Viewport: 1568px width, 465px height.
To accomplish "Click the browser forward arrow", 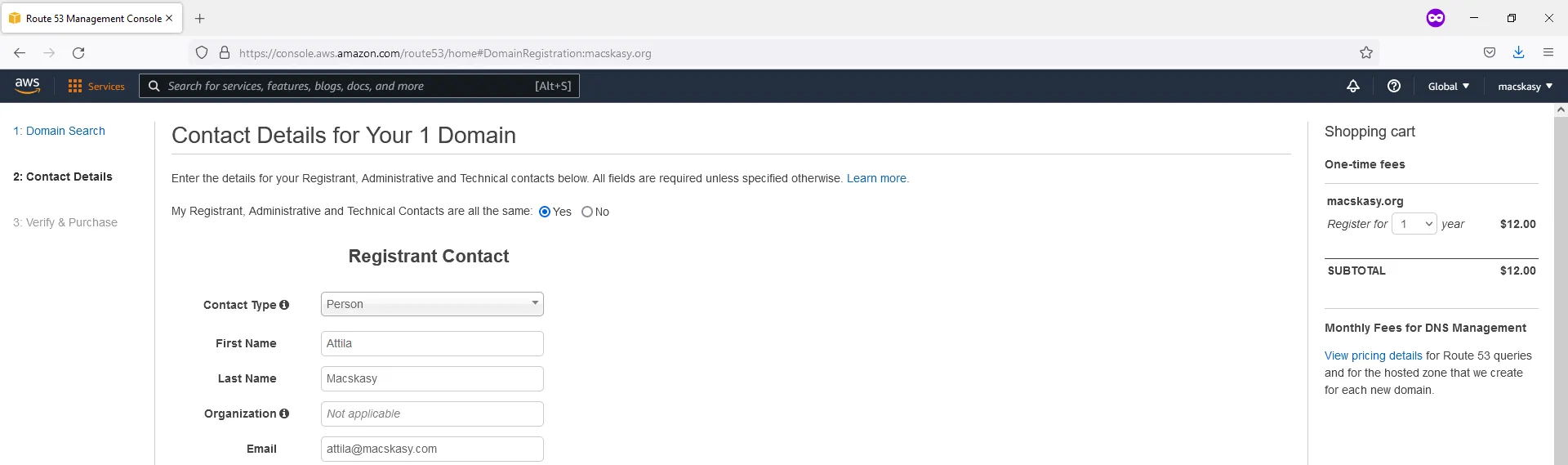I will (49, 53).
